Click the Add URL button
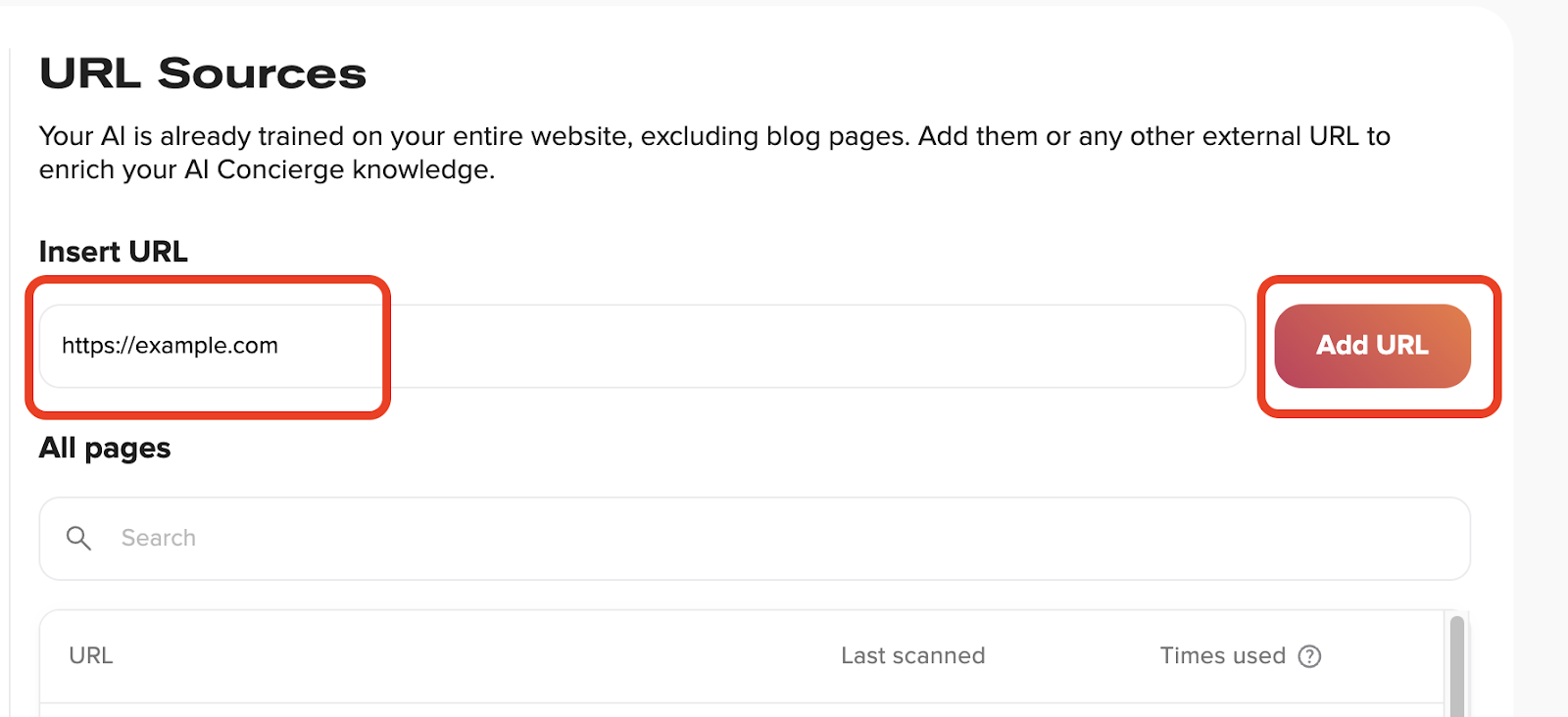The image size is (1568, 717). point(1372,346)
